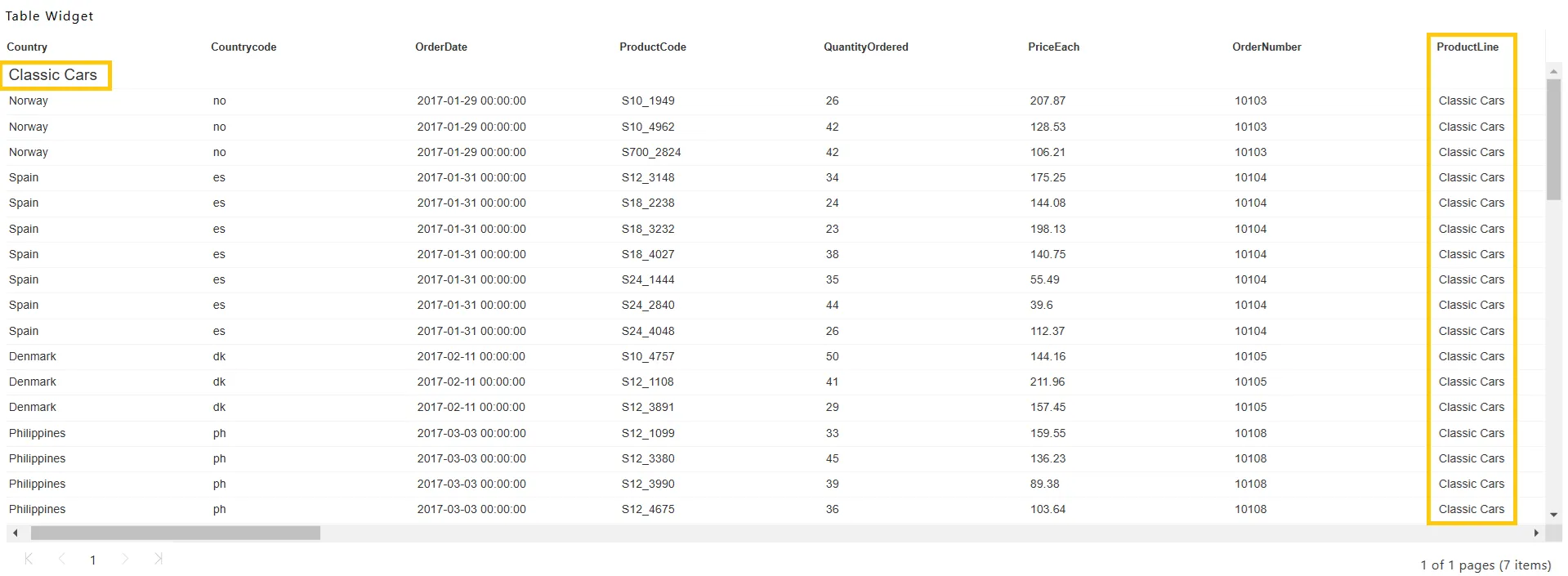Go to first page pager icon
The height and width of the screenshot is (576, 1568).
tap(29, 559)
